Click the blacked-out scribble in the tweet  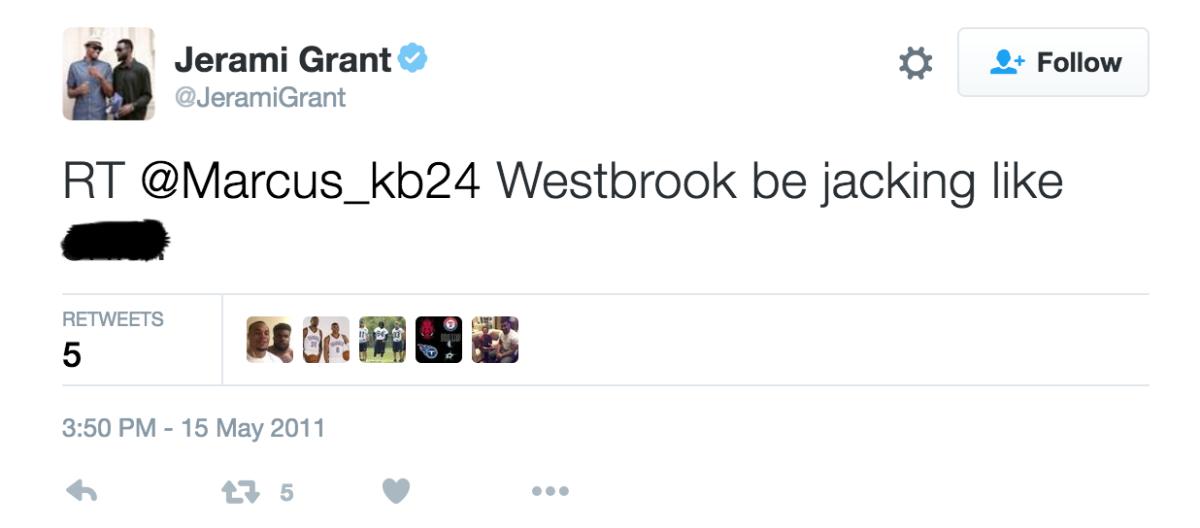tap(116, 241)
